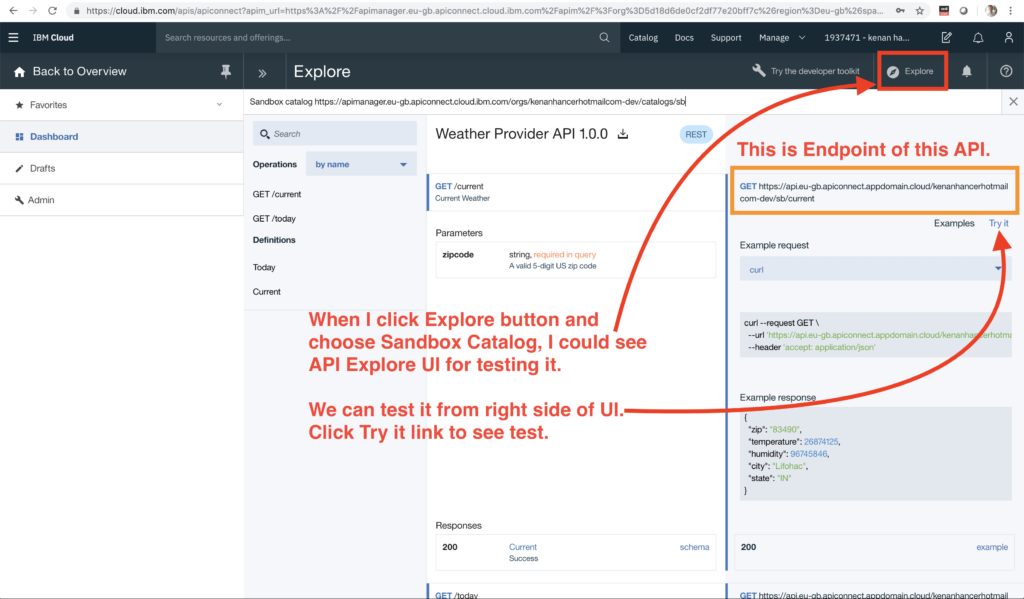Open the Current definition in sidebar
The width and height of the screenshot is (1024, 599).
(x=266, y=292)
